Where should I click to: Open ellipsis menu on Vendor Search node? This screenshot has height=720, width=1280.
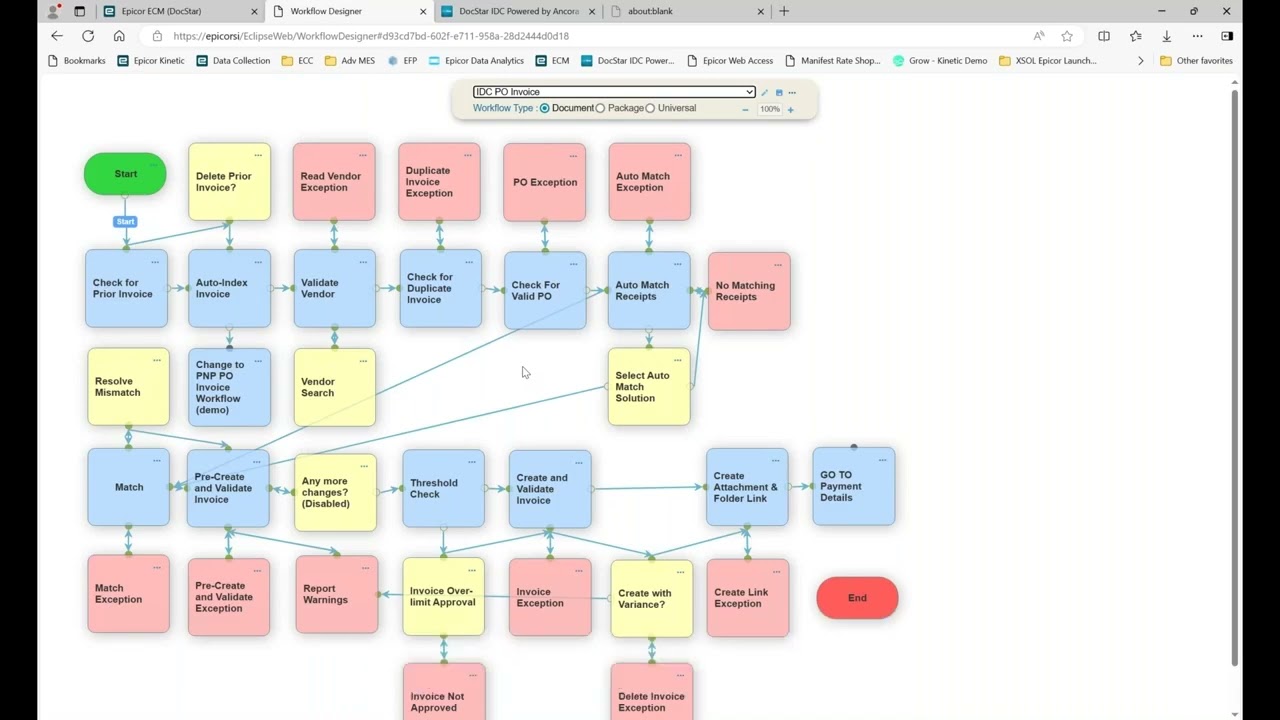(363, 360)
